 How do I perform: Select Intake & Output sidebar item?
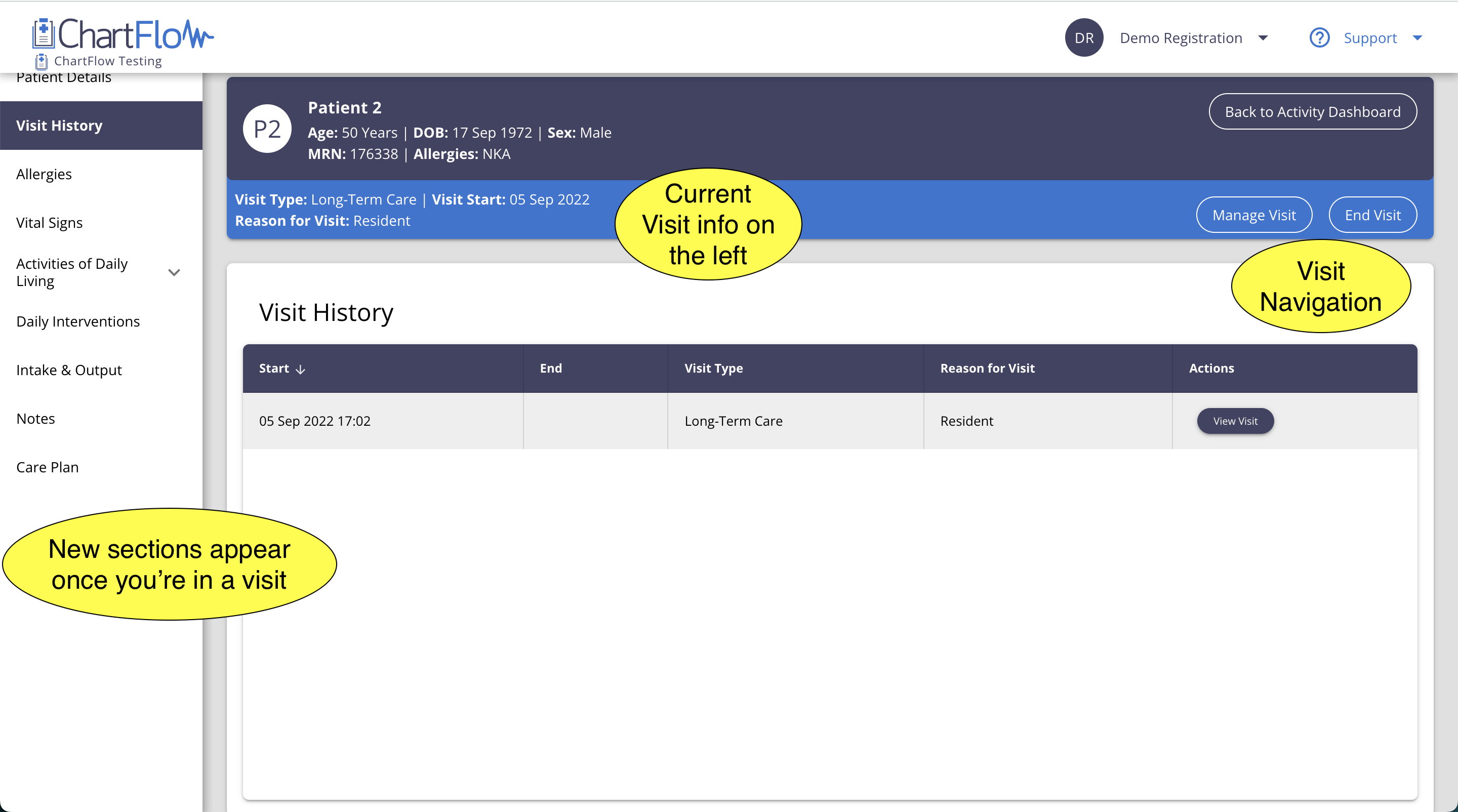(x=69, y=370)
